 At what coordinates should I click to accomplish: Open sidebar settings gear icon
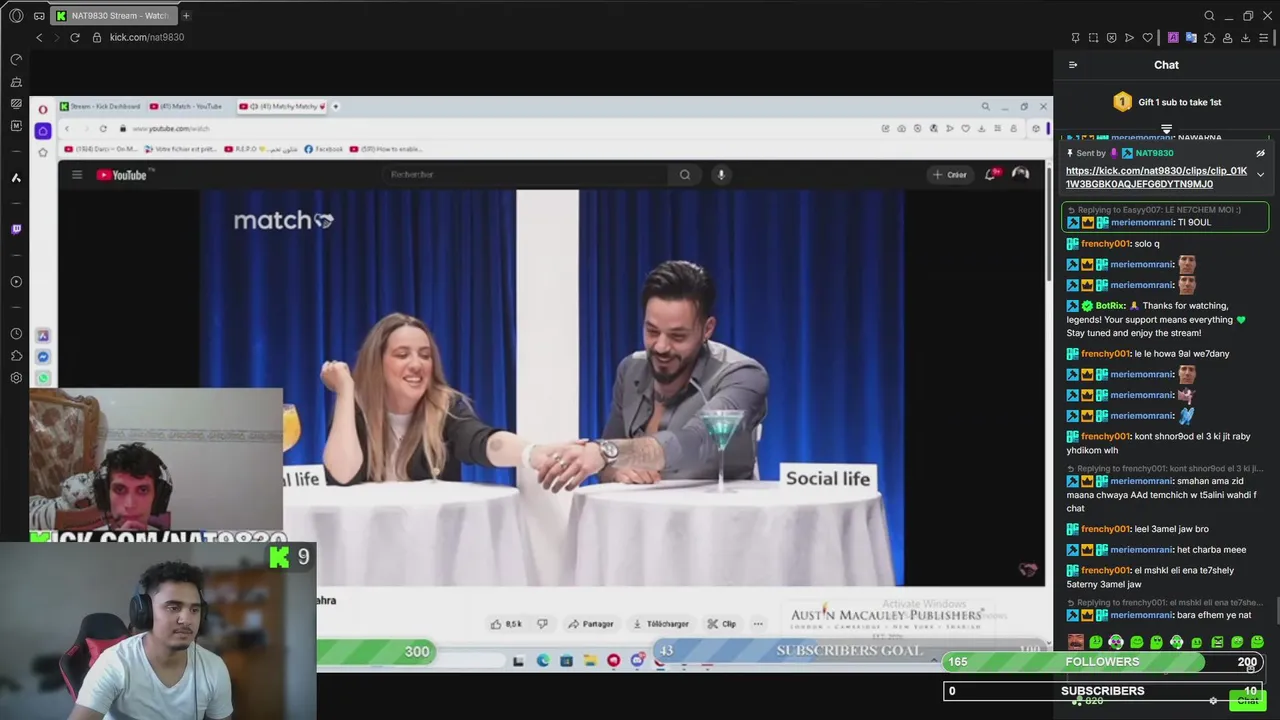(x=16, y=378)
